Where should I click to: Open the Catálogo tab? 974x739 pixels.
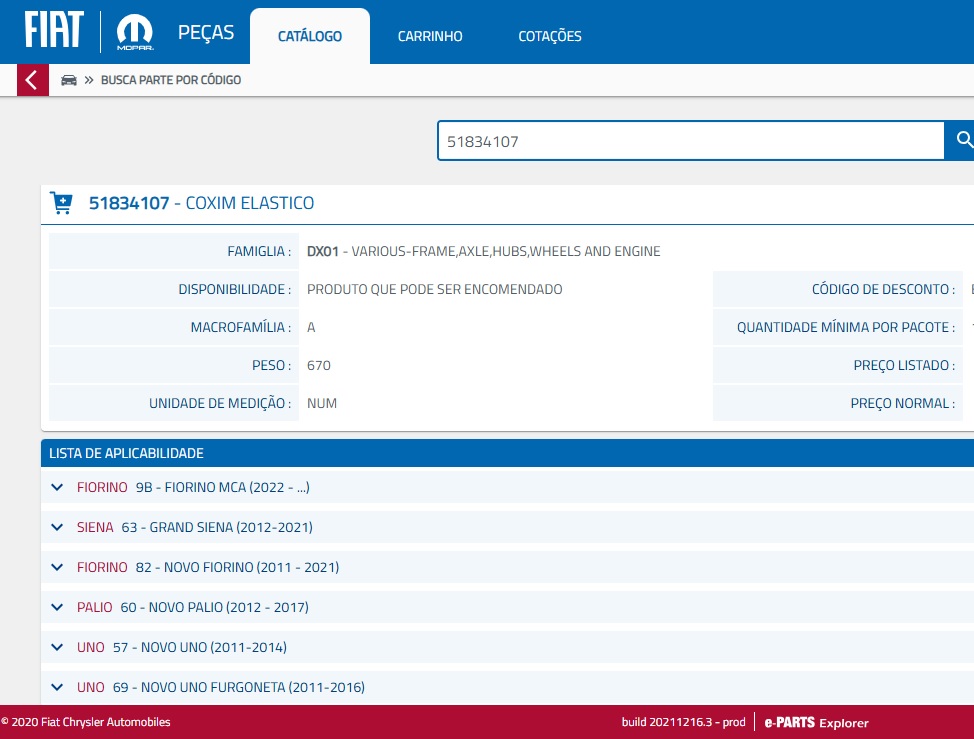[309, 36]
